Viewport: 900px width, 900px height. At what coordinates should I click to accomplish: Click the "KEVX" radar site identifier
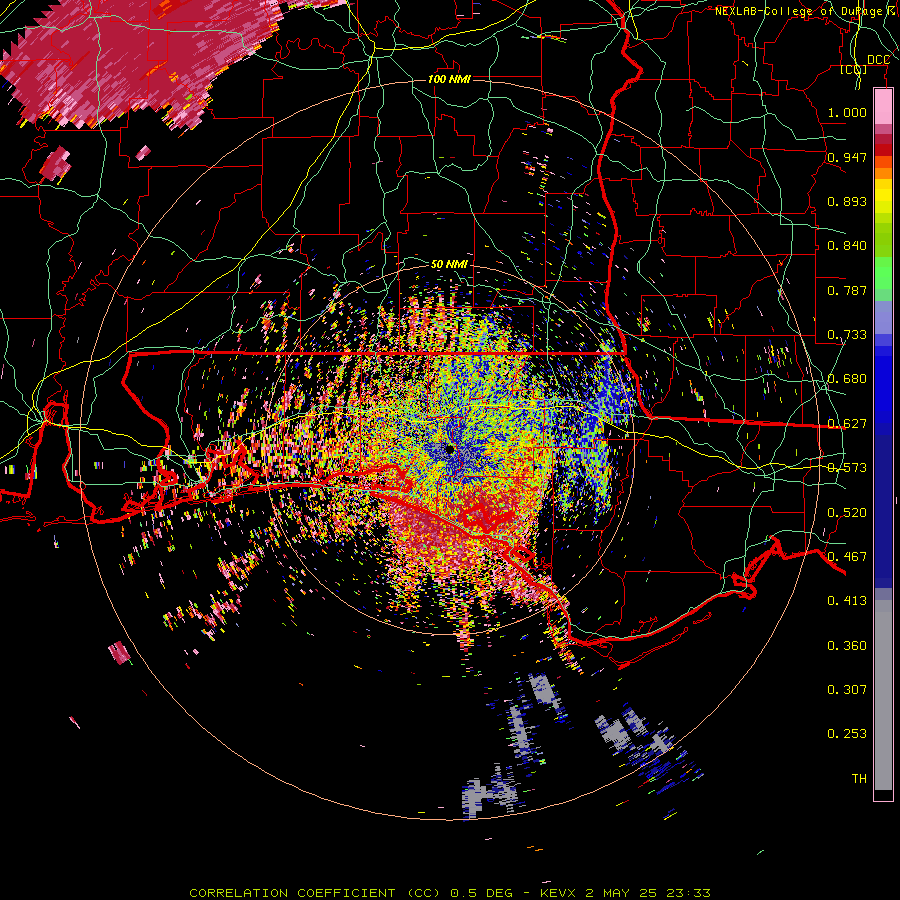pos(557,893)
